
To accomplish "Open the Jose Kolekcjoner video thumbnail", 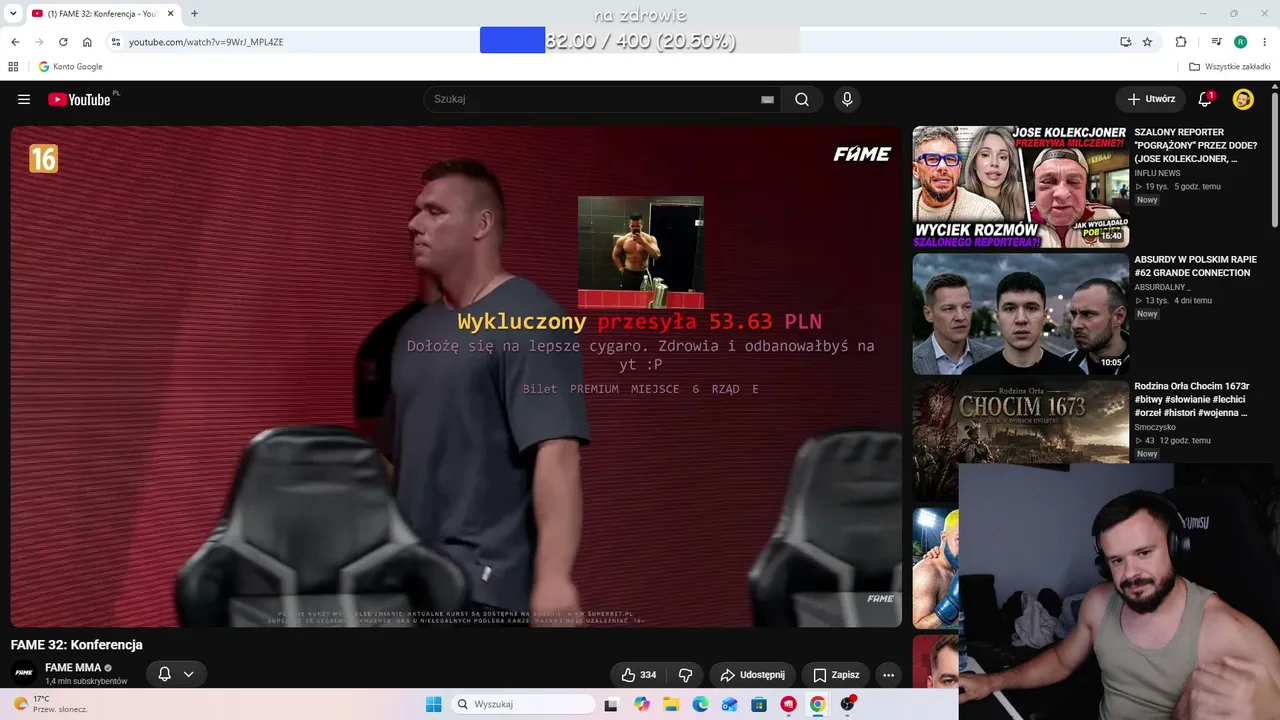I will click(x=1020, y=187).
